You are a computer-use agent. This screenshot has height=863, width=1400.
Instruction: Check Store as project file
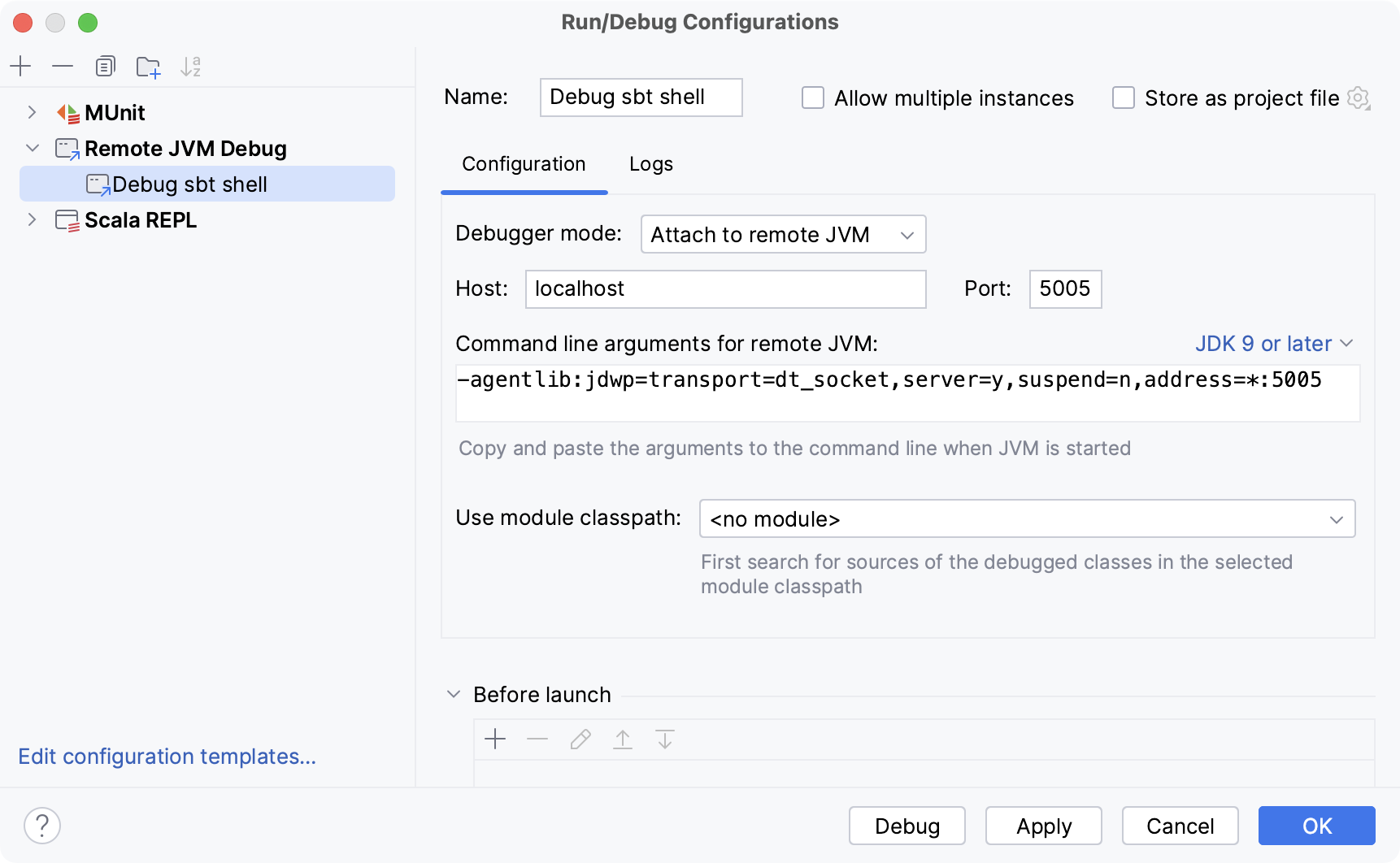1124,98
